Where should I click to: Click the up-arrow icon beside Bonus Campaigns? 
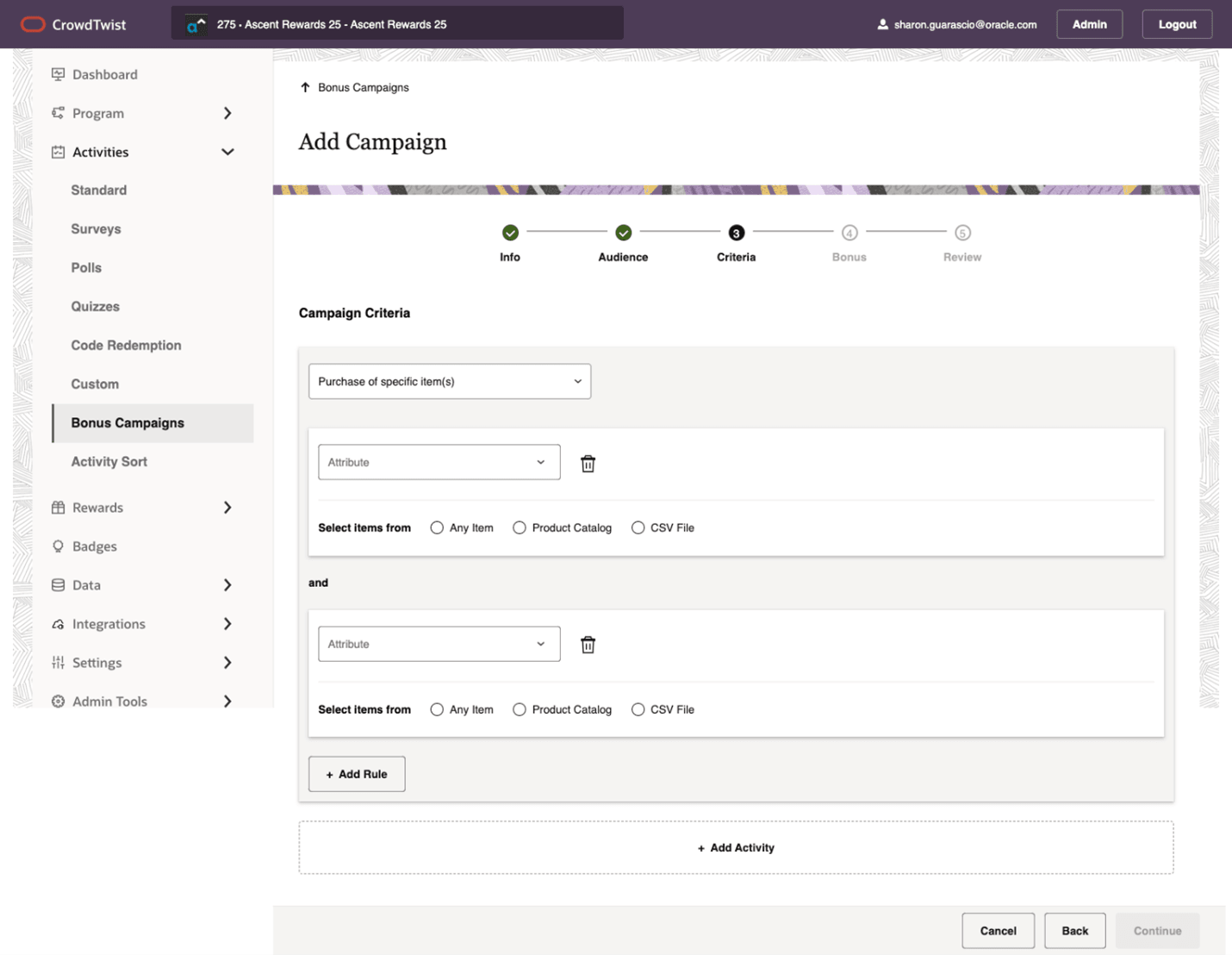[x=305, y=87]
